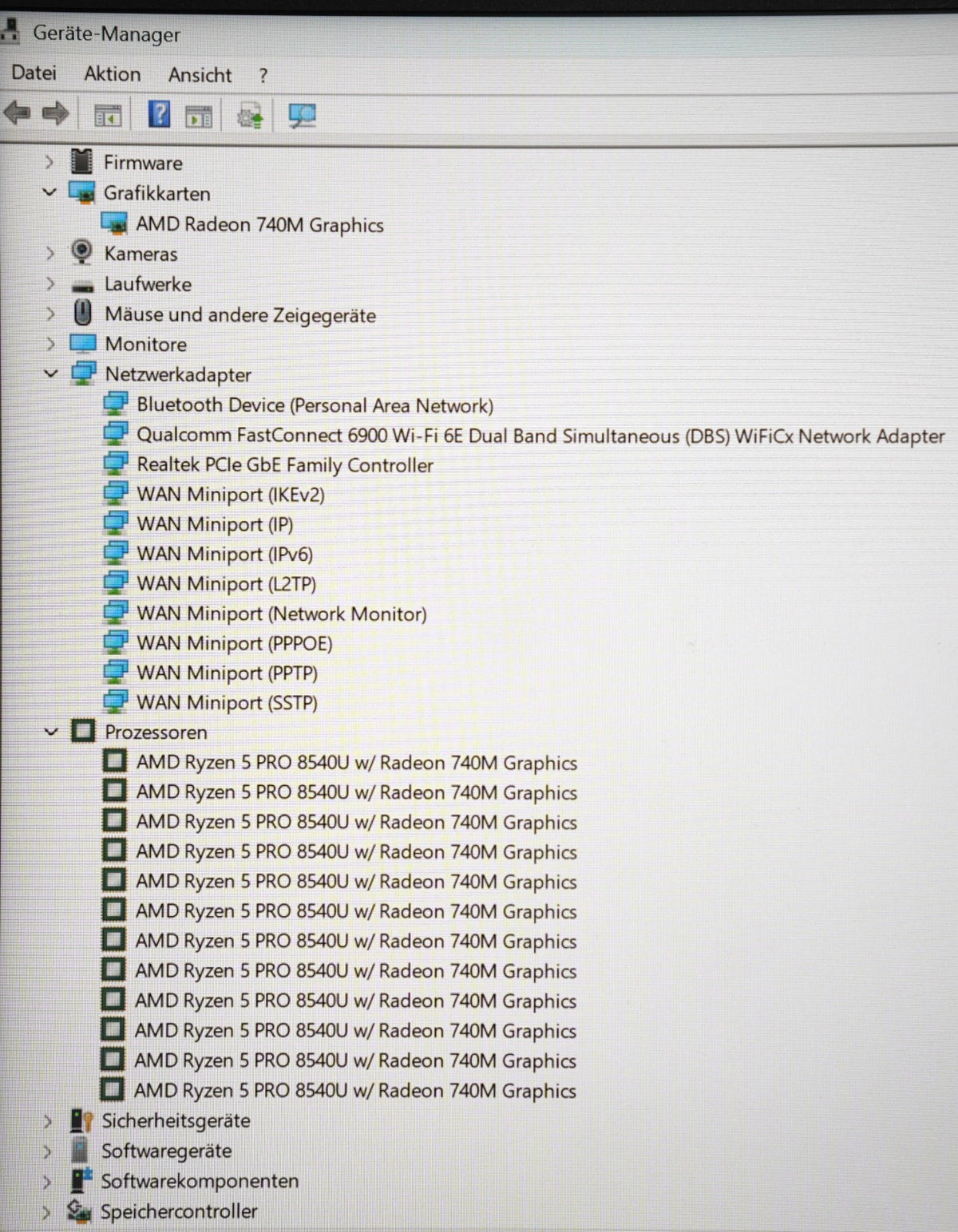Toggle the console tree pane icon

pyautogui.click(x=108, y=116)
